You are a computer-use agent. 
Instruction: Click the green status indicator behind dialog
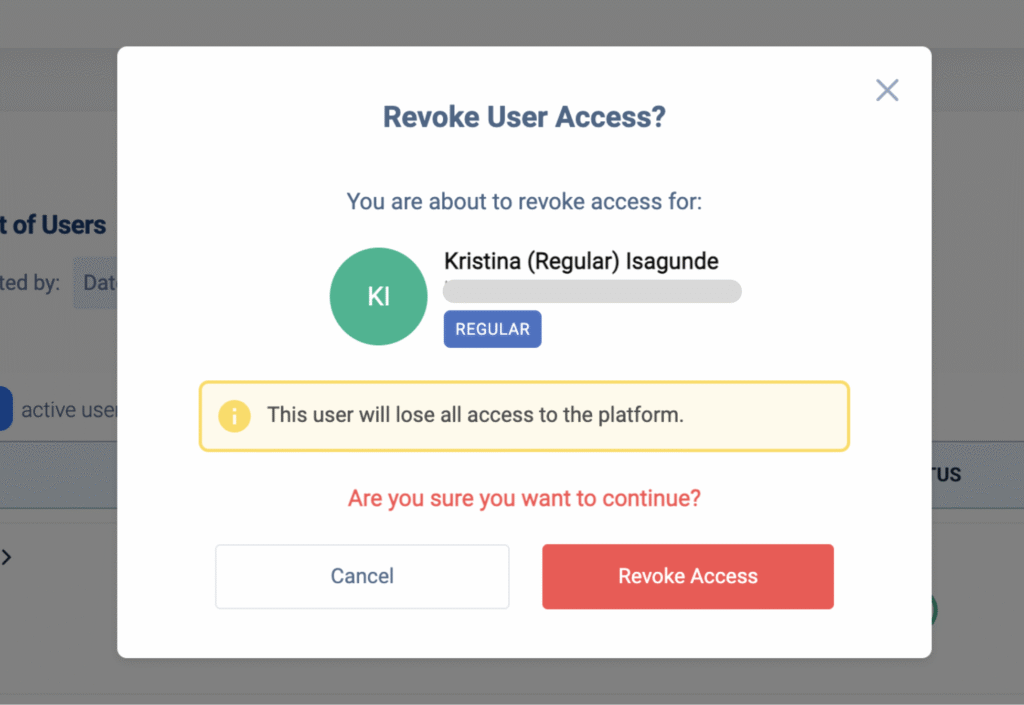934,610
